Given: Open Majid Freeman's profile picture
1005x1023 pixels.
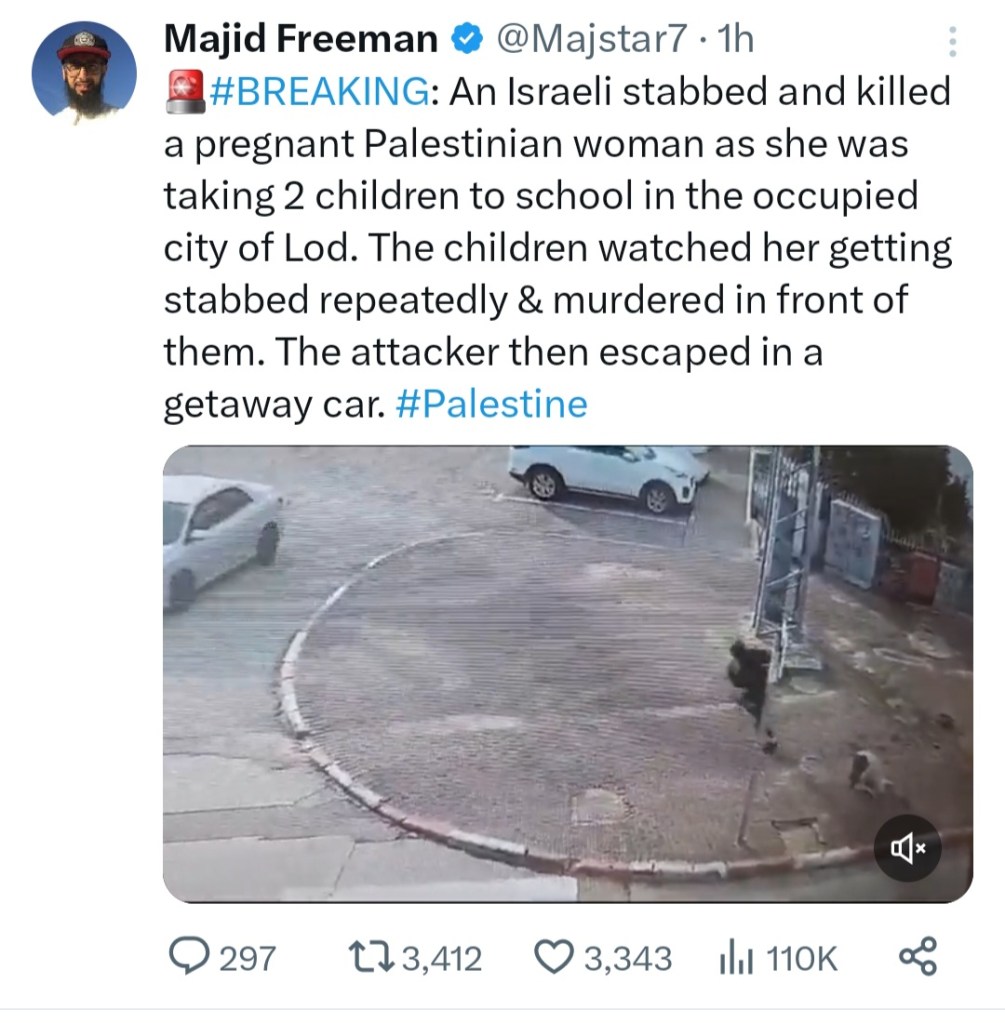Looking at the screenshot, I should click(83, 71).
